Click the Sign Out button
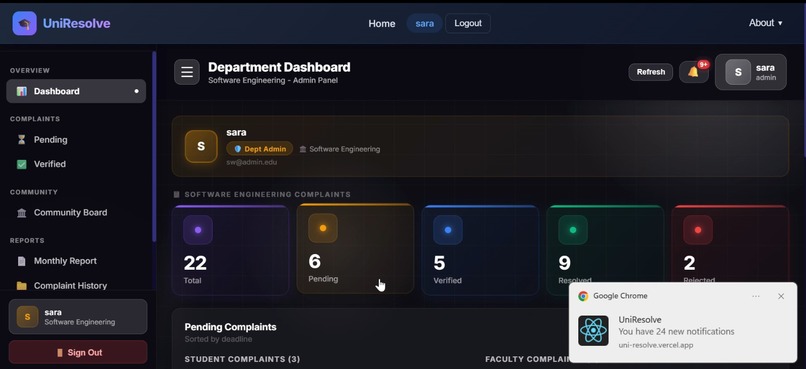The width and height of the screenshot is (806, 369). point(78,353)
